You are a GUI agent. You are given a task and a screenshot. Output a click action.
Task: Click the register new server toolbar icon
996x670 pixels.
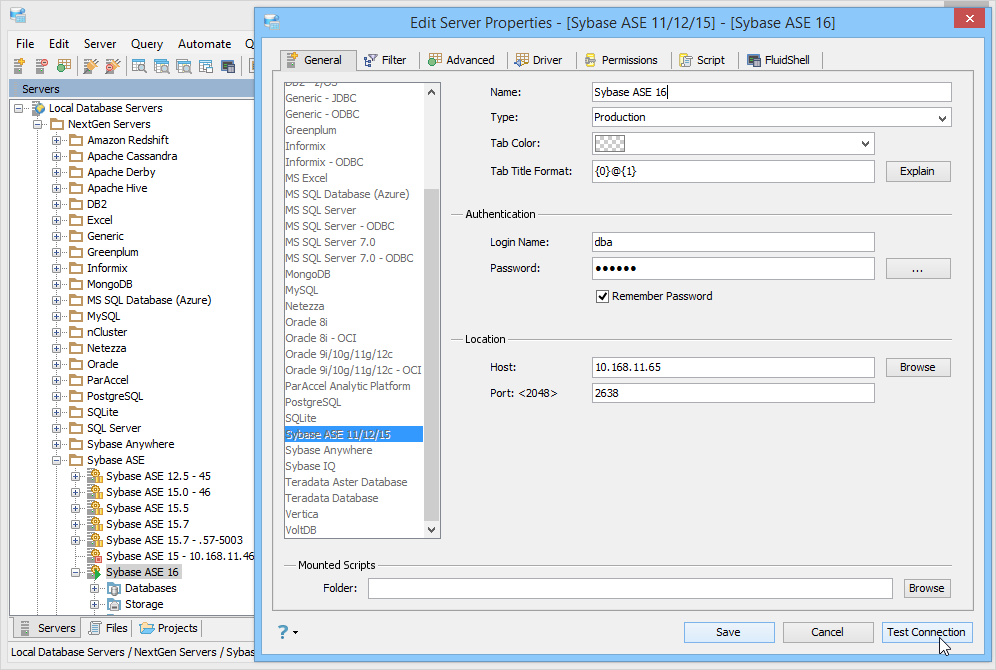pyautogui.click(x=19, y=65)
